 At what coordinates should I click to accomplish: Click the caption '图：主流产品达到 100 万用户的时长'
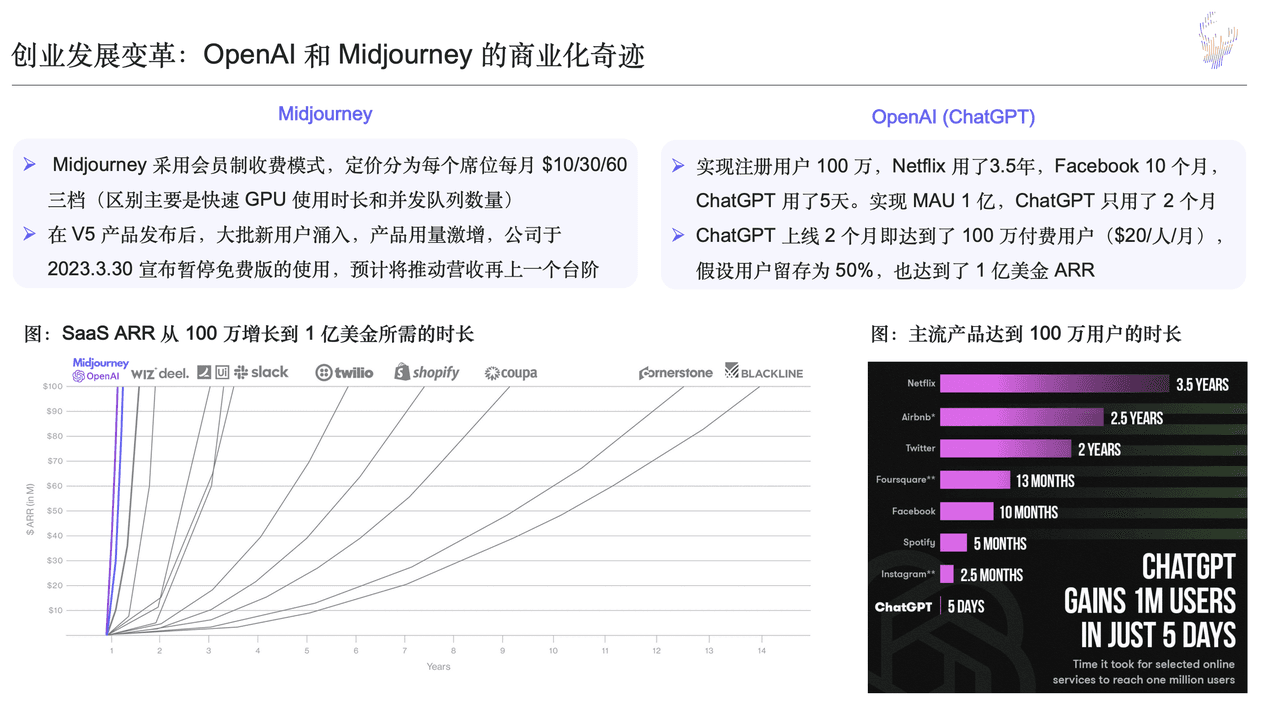(x=1026, y=334)
